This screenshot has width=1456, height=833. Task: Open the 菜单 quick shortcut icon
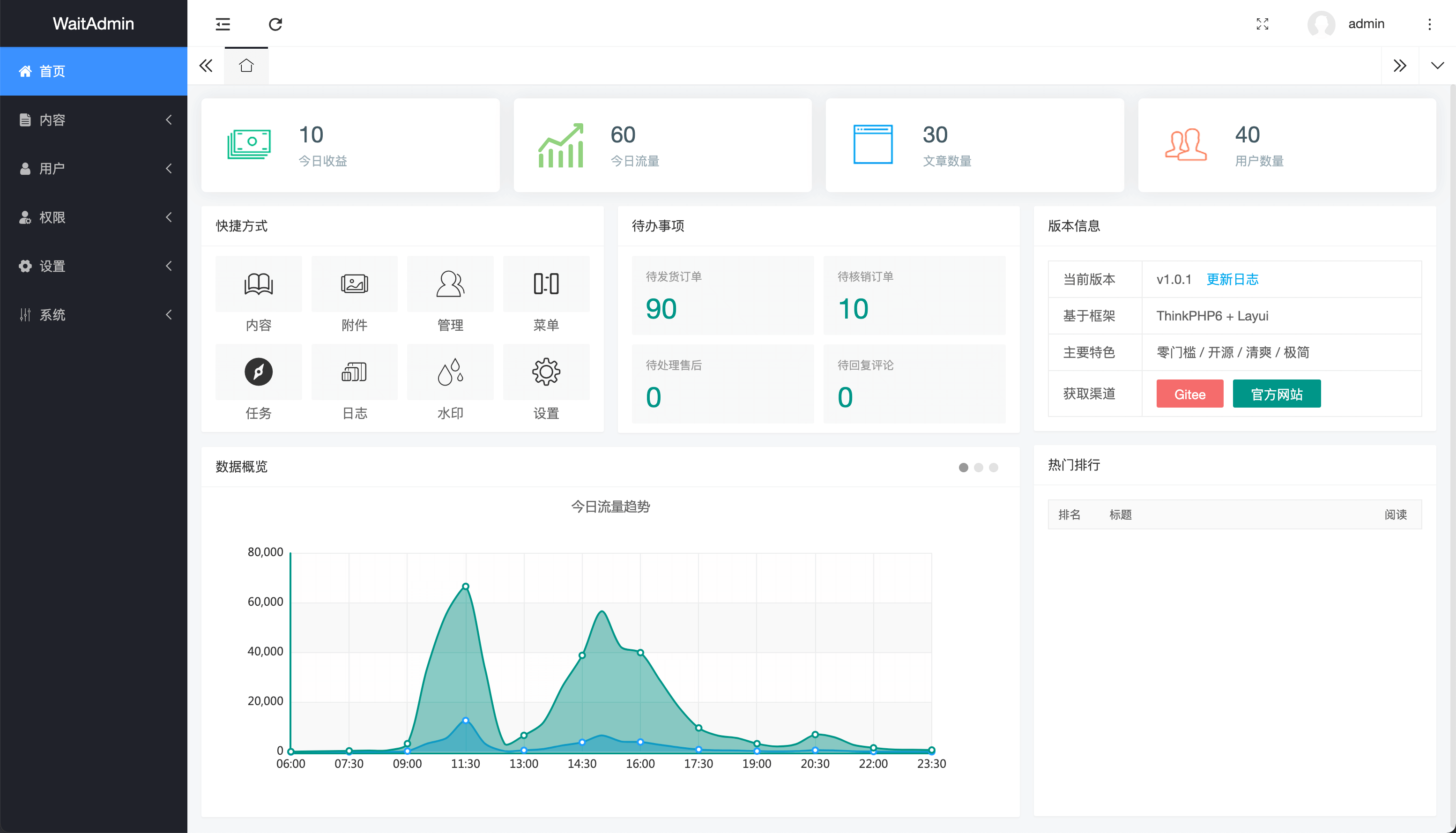pyautogui.click(x=546, y=284)
